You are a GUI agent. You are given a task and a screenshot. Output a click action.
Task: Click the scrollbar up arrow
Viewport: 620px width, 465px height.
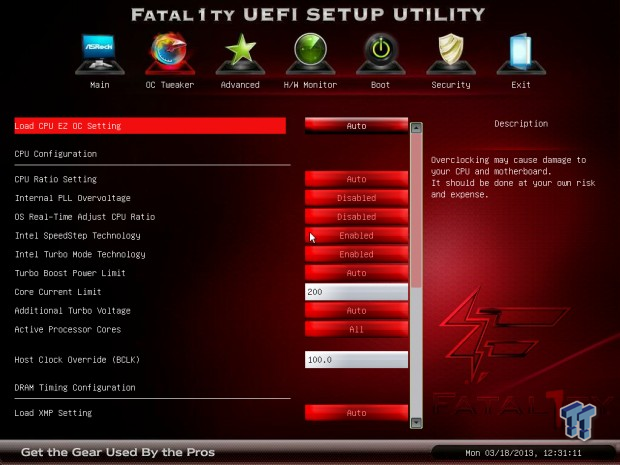coord(416,128)
